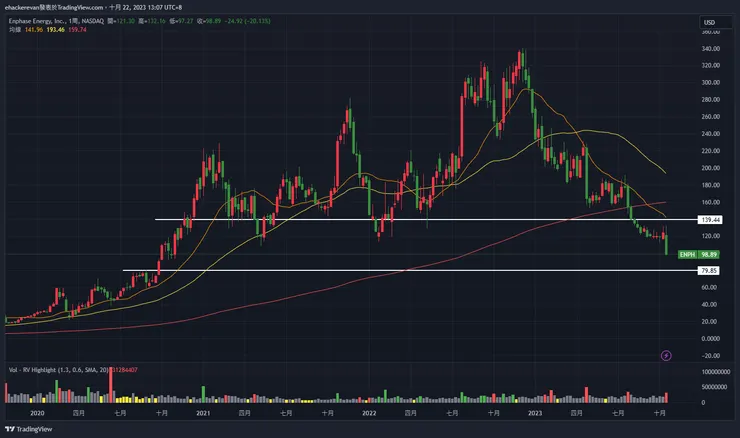Click the 60.00 price axis label
Screen dimensions: 740x438
(709, 287)
